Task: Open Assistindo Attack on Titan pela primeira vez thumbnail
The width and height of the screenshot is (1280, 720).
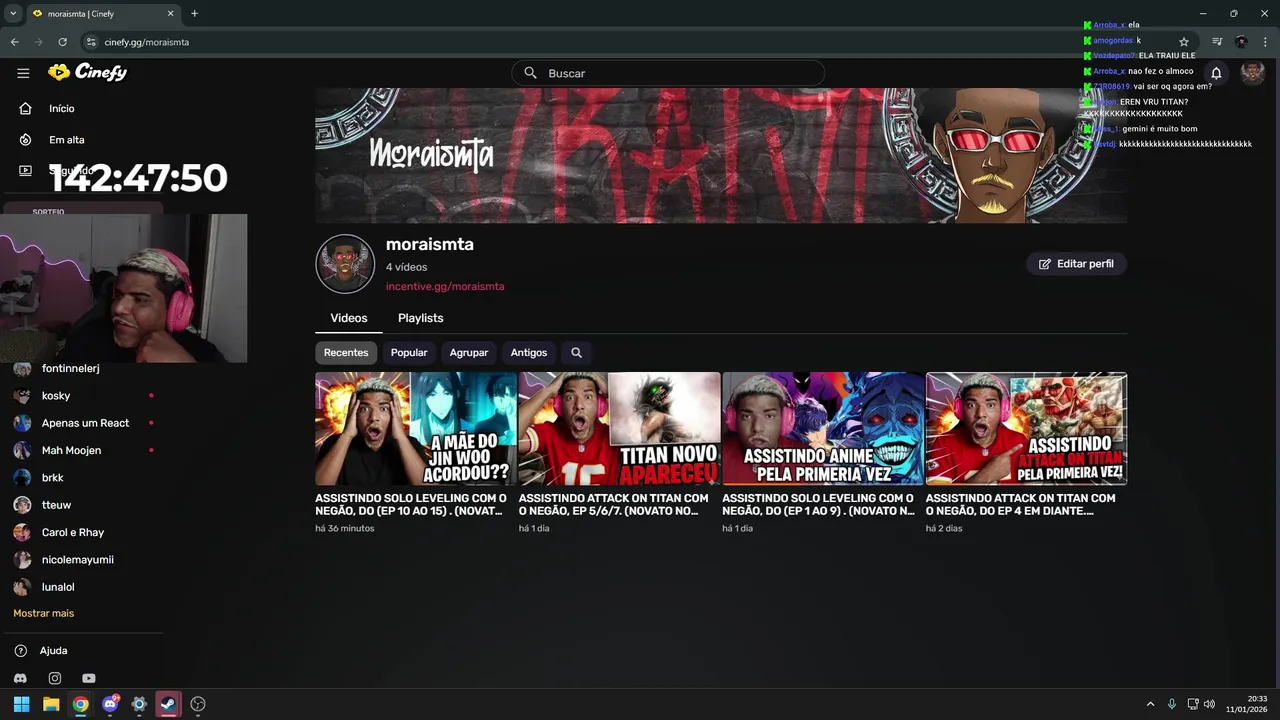Action: click(1026, 429)
